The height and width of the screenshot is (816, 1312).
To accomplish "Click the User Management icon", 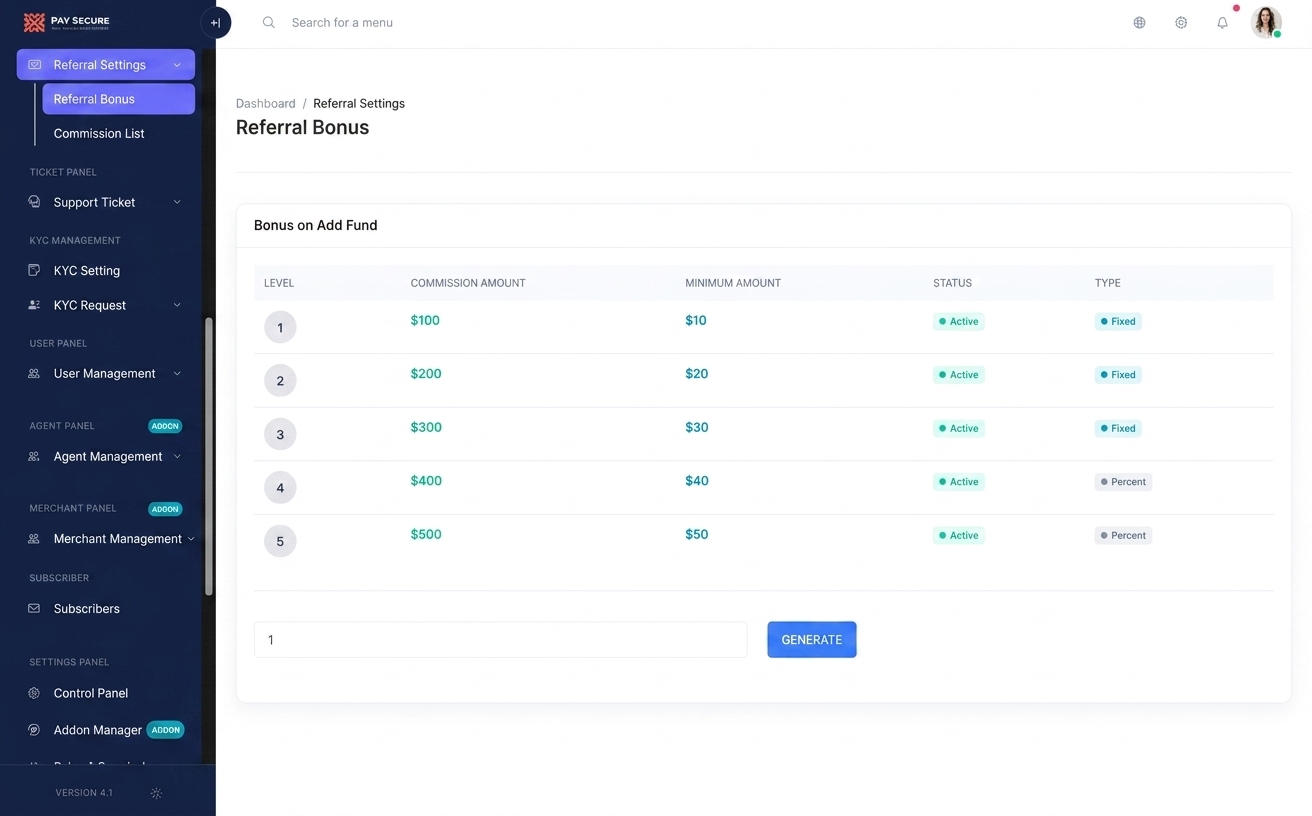I will [x=34, y=374].
